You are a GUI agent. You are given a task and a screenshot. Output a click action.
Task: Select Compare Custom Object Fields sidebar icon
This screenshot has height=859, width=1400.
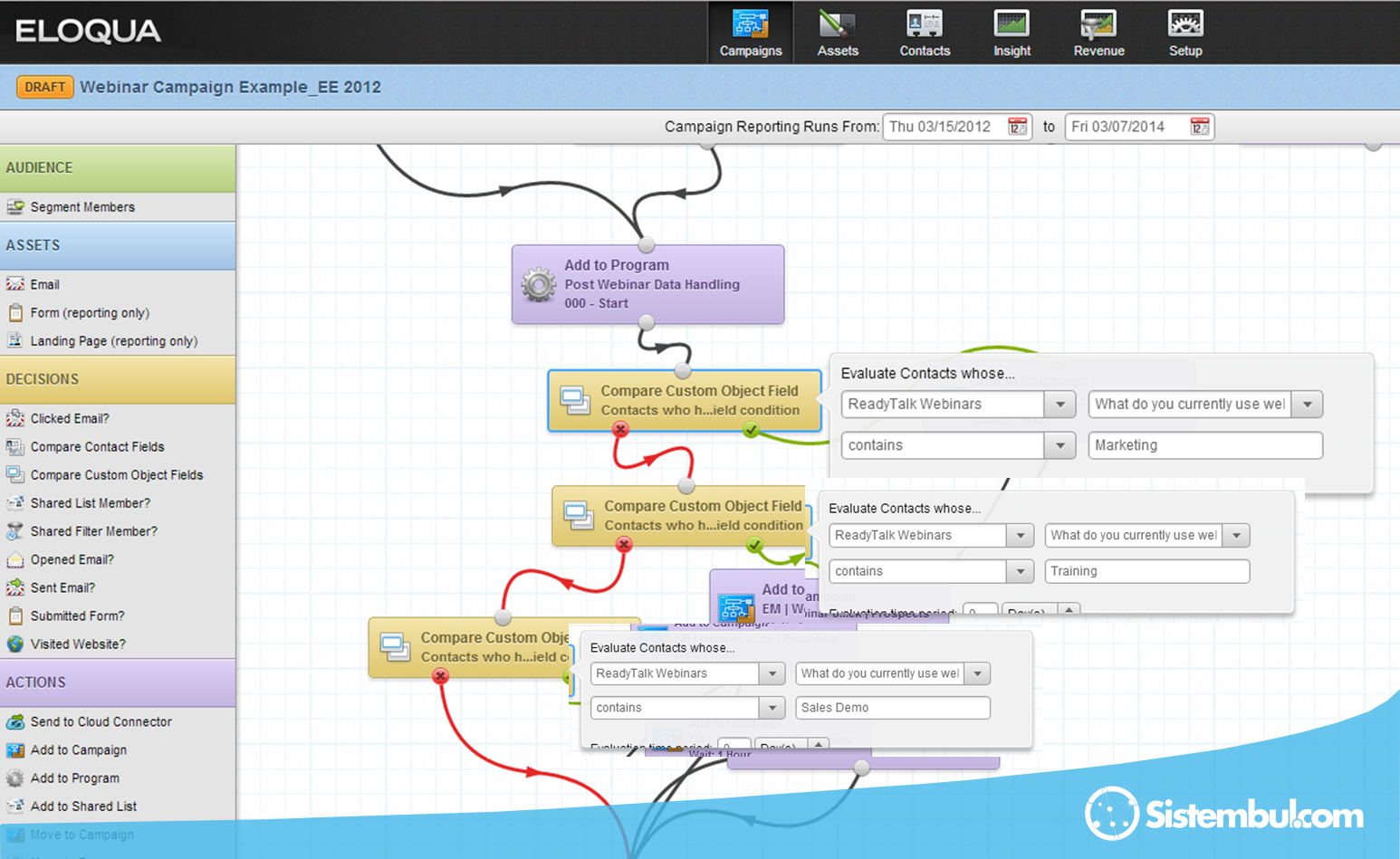click(15, 474)
